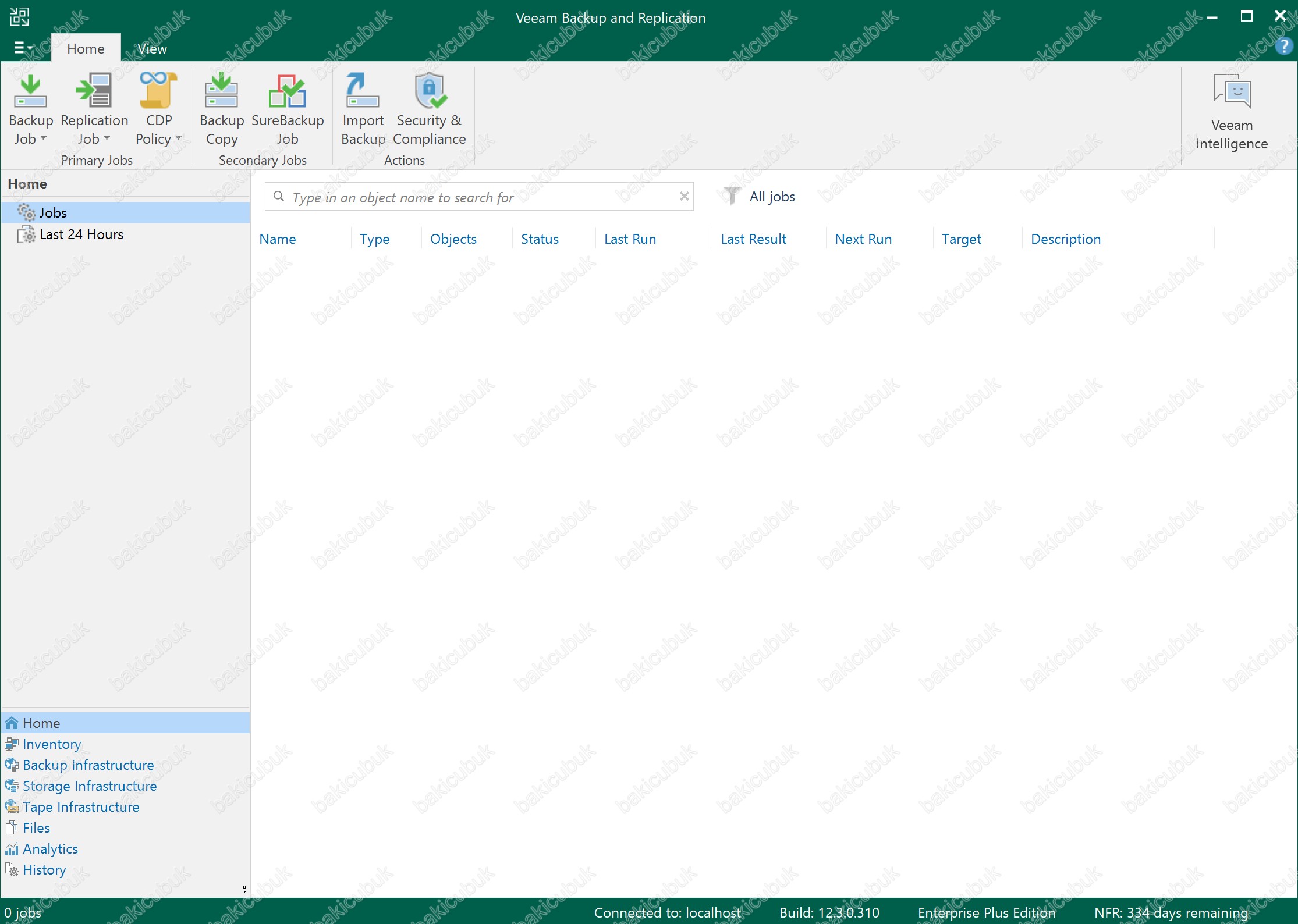Image resolution: width=1298 pixels, height=924 pixels.
Task: Sort by the Type column header
Action: (374, 239)
